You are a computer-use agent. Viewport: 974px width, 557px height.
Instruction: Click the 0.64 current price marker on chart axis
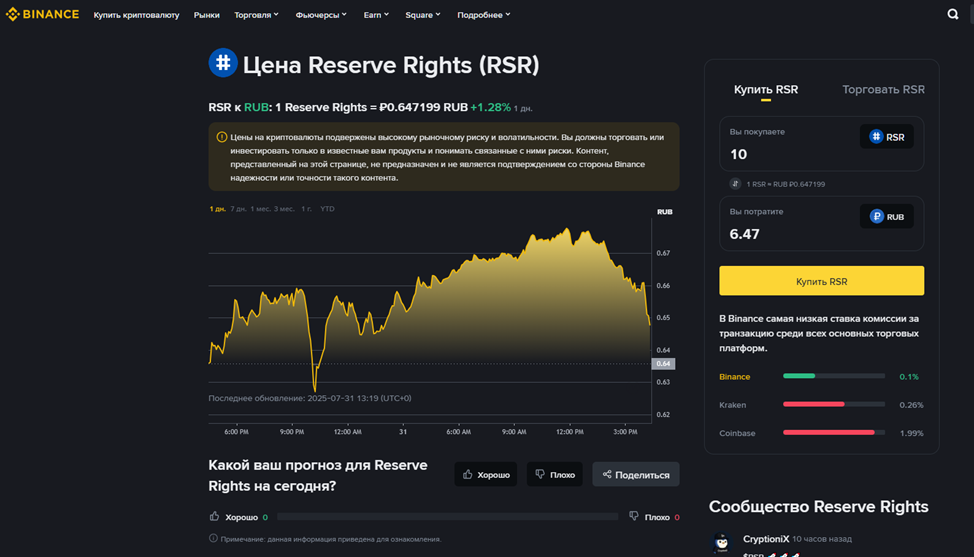click(x=663, y=364)
